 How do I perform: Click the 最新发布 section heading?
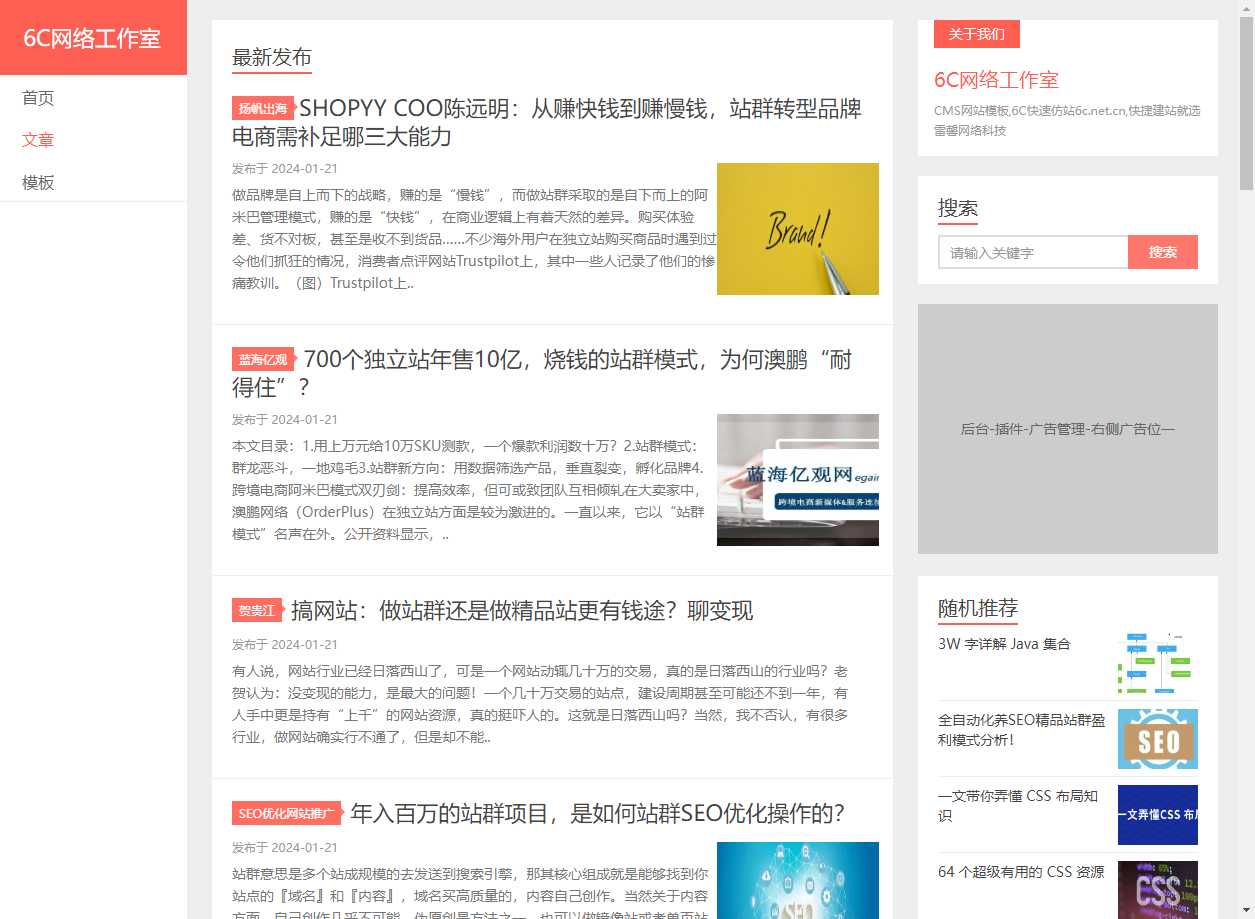(x=272, y=57)
